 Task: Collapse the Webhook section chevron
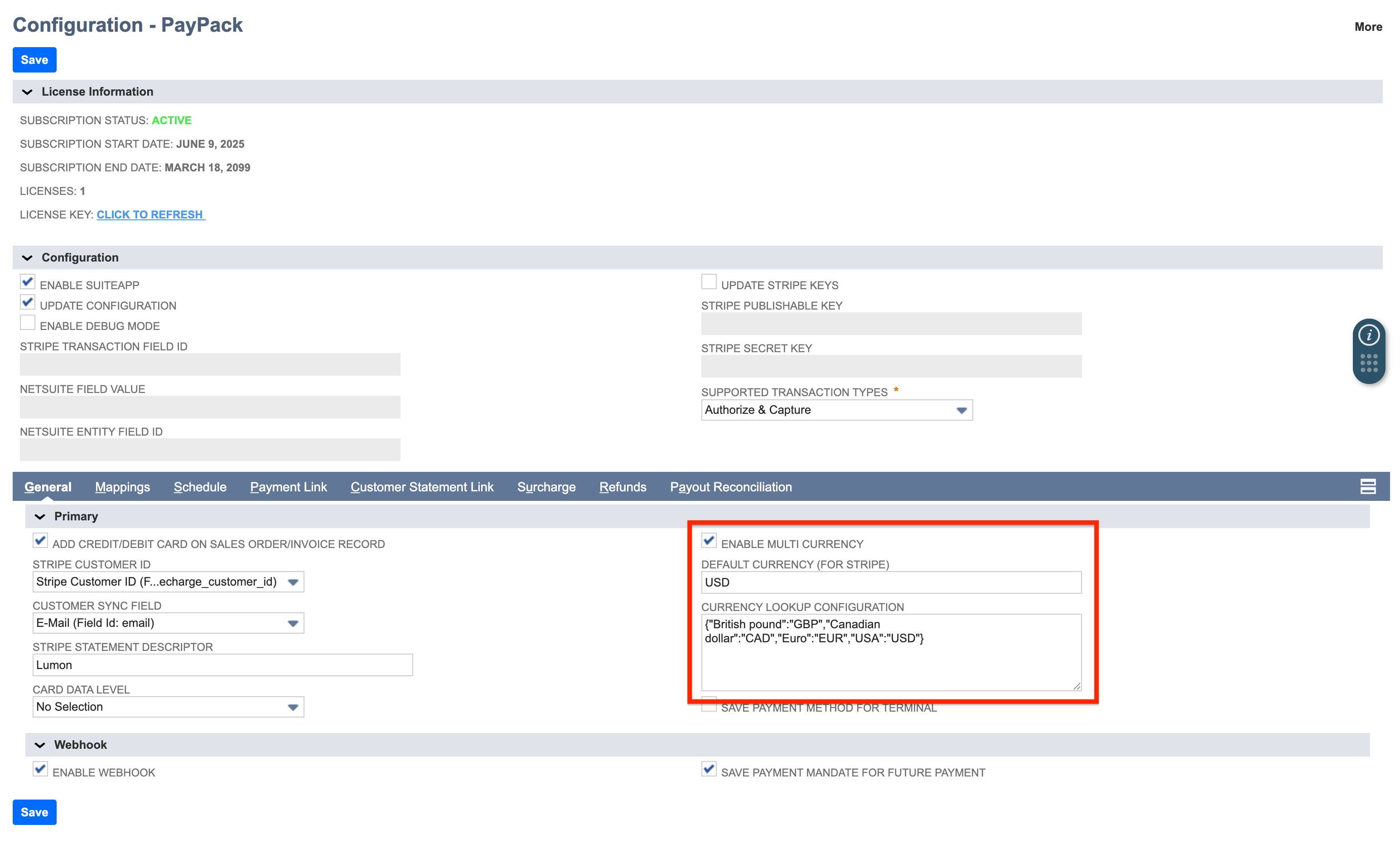pos(40,745)
